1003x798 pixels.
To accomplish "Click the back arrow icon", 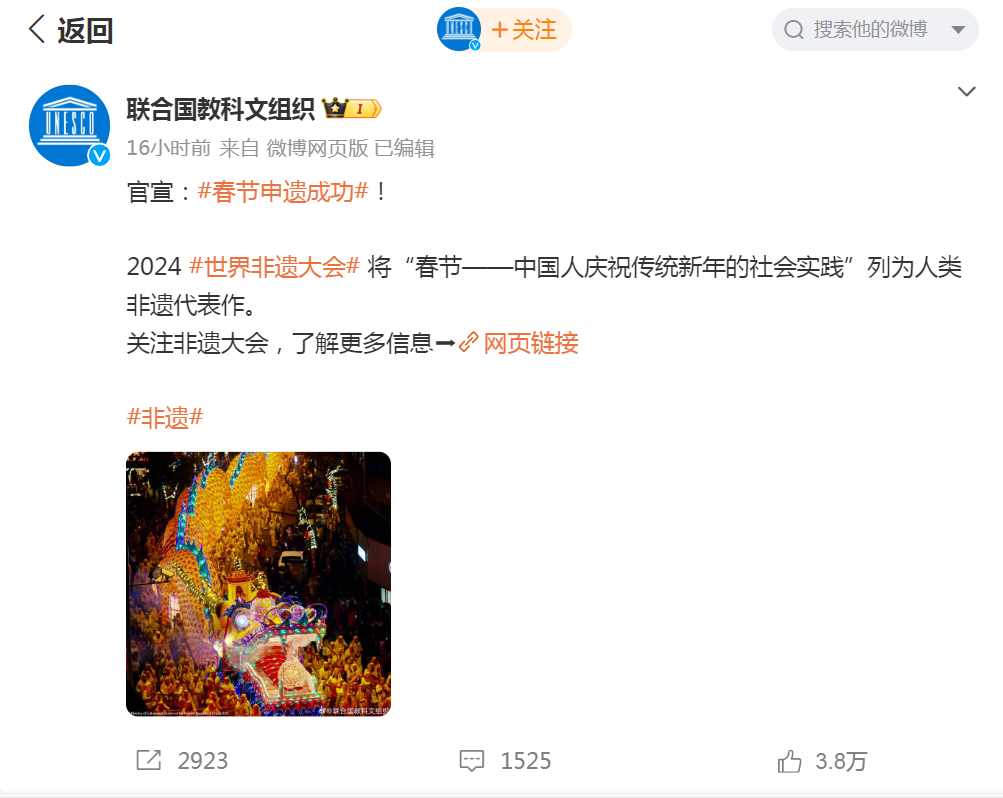I will [x=37, y=29].
